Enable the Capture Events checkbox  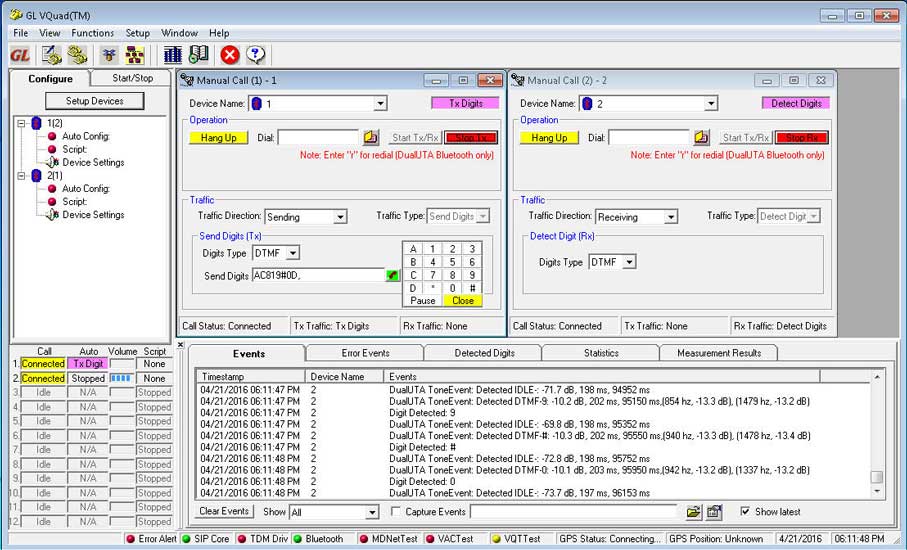click(x=396, y=512)
